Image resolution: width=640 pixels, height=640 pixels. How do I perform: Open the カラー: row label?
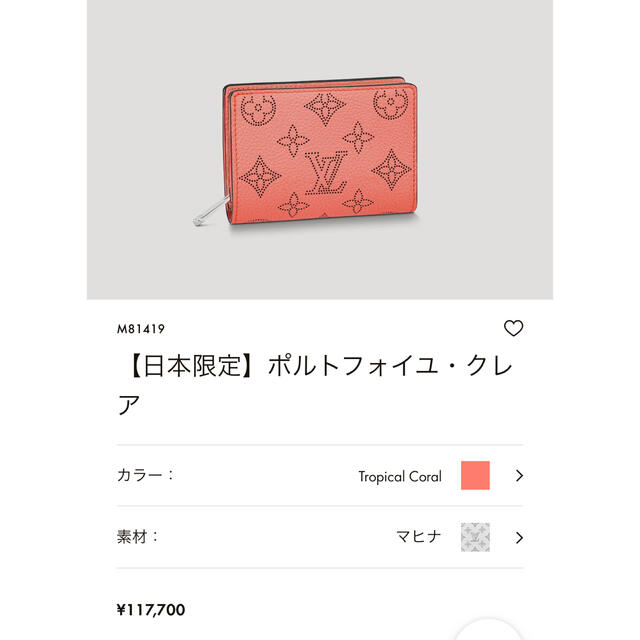(x=144, y=475)
